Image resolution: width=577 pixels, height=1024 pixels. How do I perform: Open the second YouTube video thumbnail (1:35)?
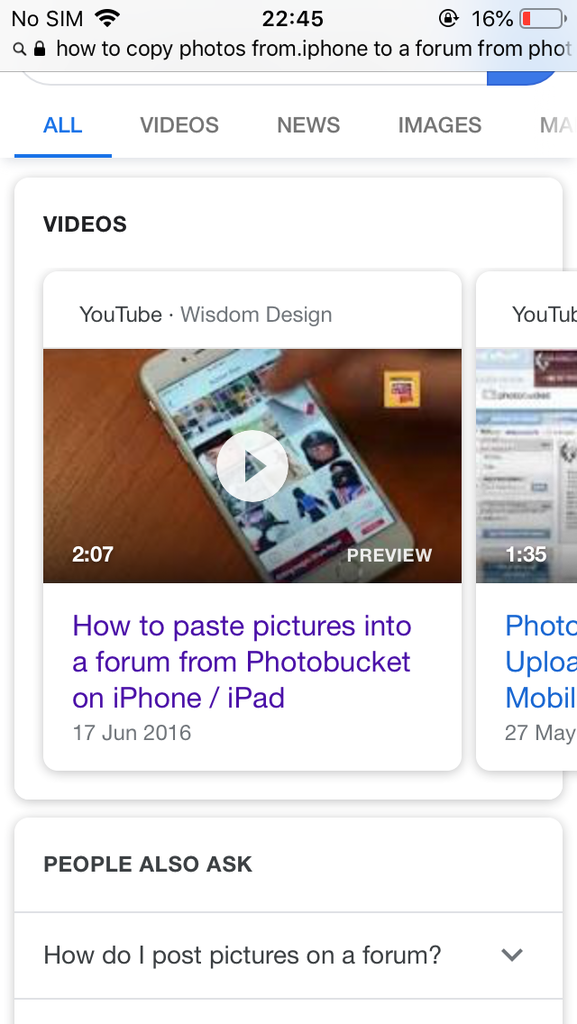[x=527, y=466]
